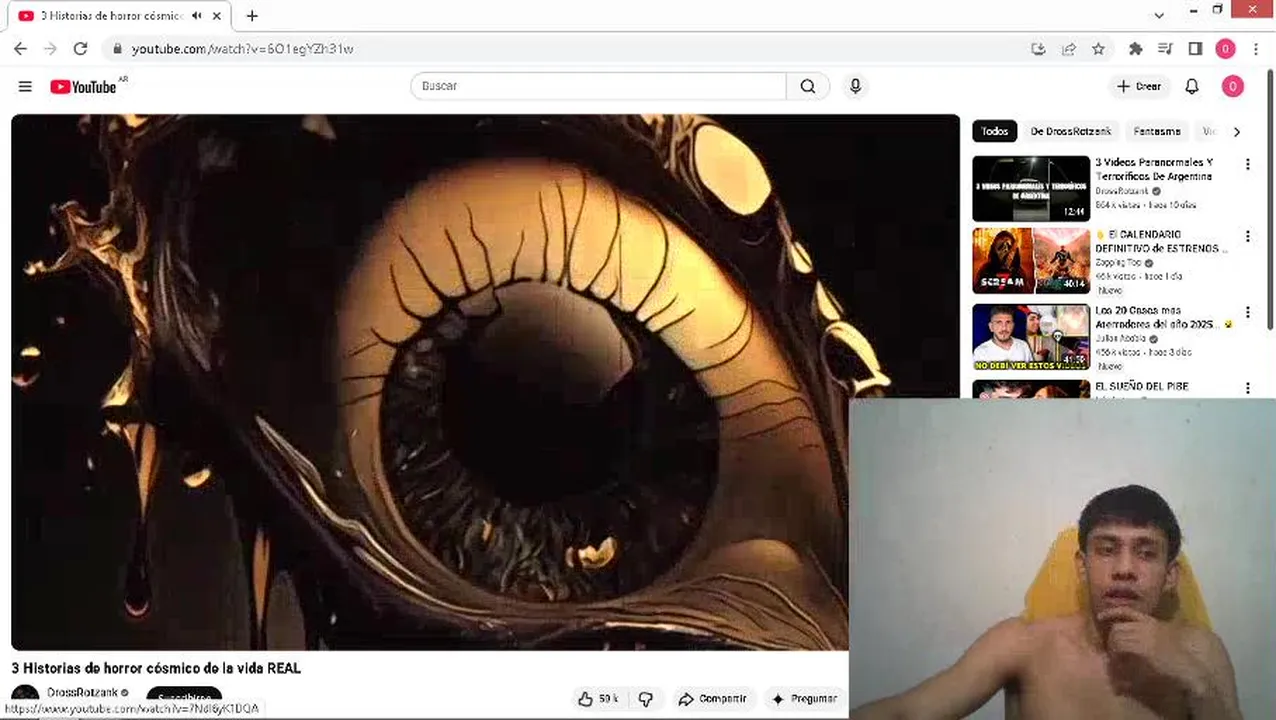The image size is (1276, 720).
Task: Click the Preguntar button
Action: (x=803, y=699)
